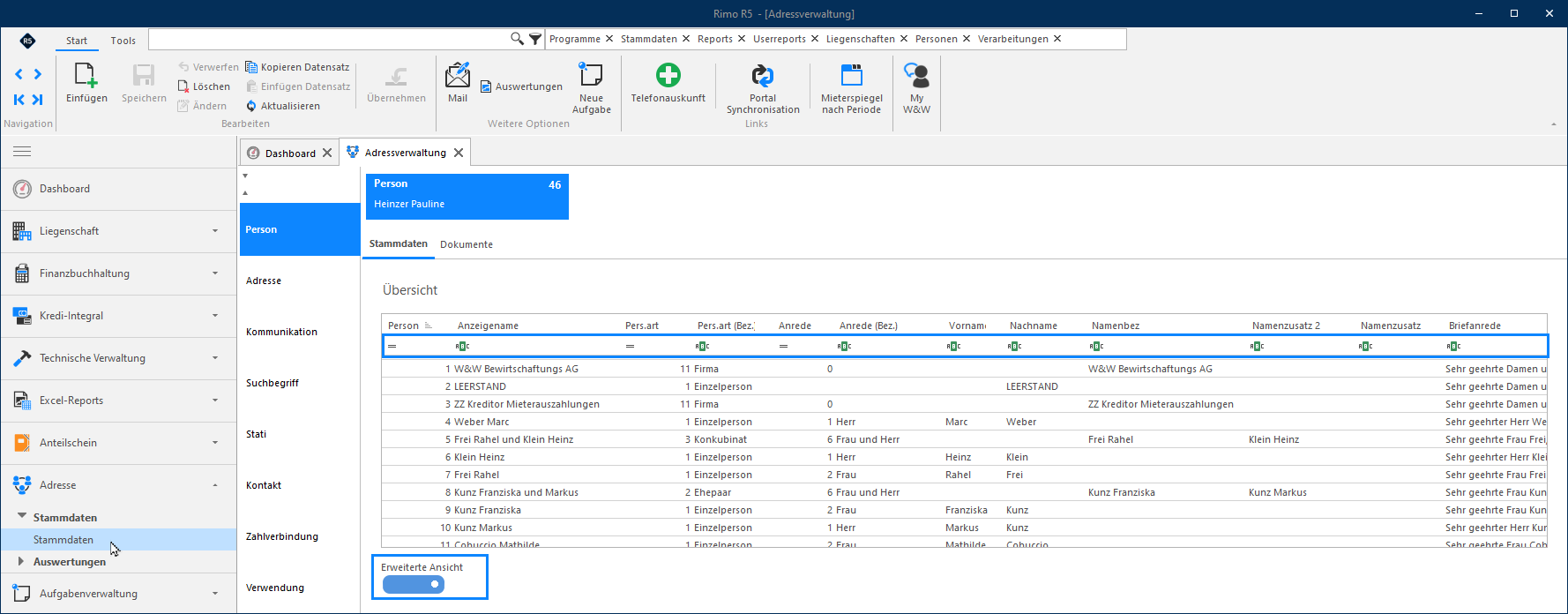1568x614 pixels.
Task: Expand the Kredi-Integral sidebar section
Action: [215, 316]
